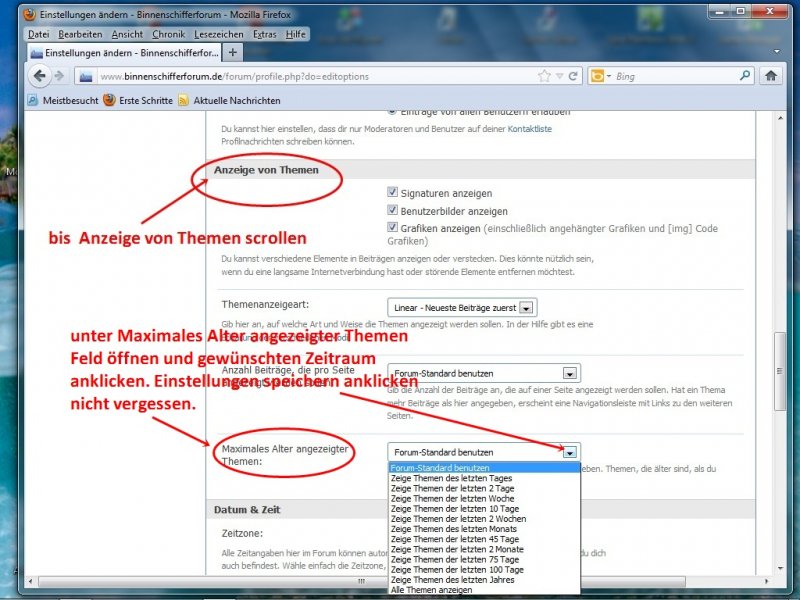Viewport: 800px width, 600px height.
Task: Open a new tab with the plus button
Action: coord(233,52)
